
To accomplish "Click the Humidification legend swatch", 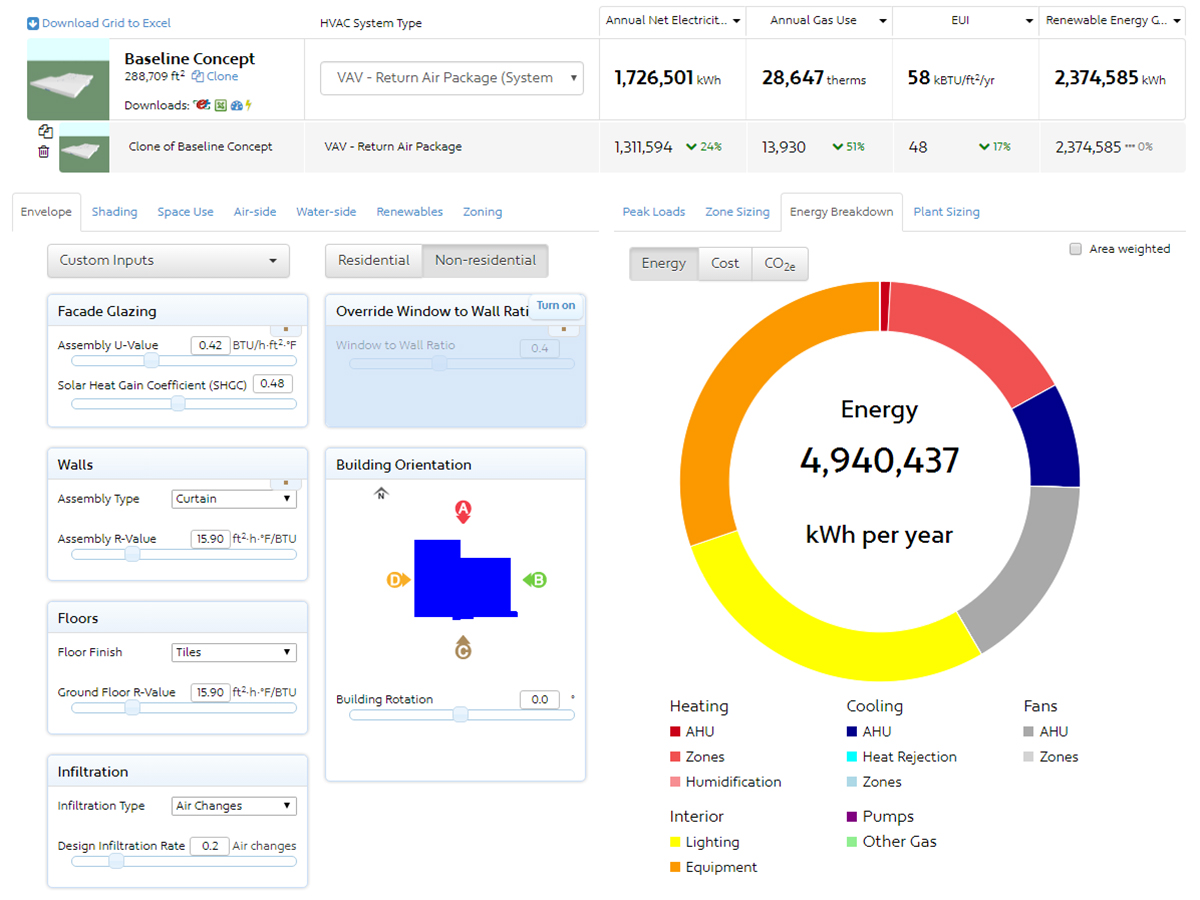I will pyautogui.click(x=675, y=782).
